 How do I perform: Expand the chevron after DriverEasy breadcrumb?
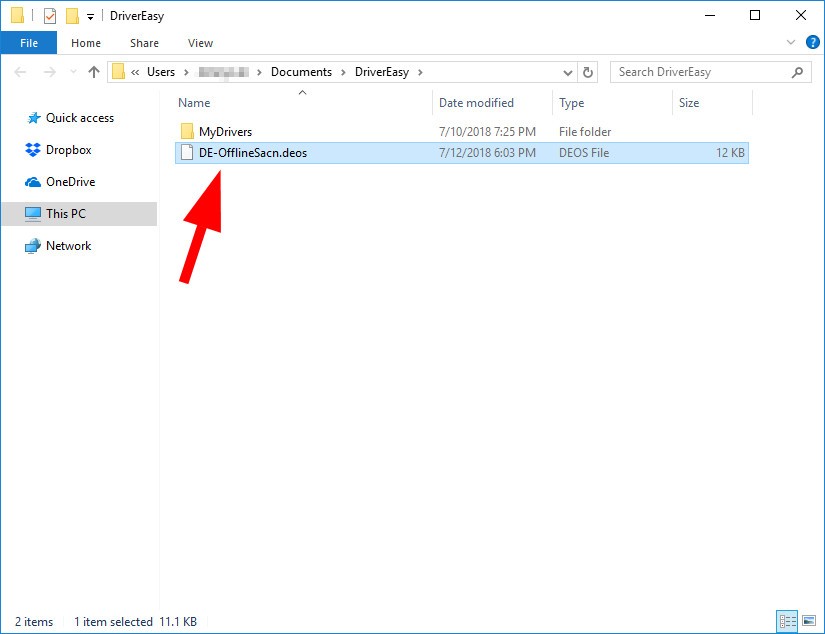[x=420, y=73]
